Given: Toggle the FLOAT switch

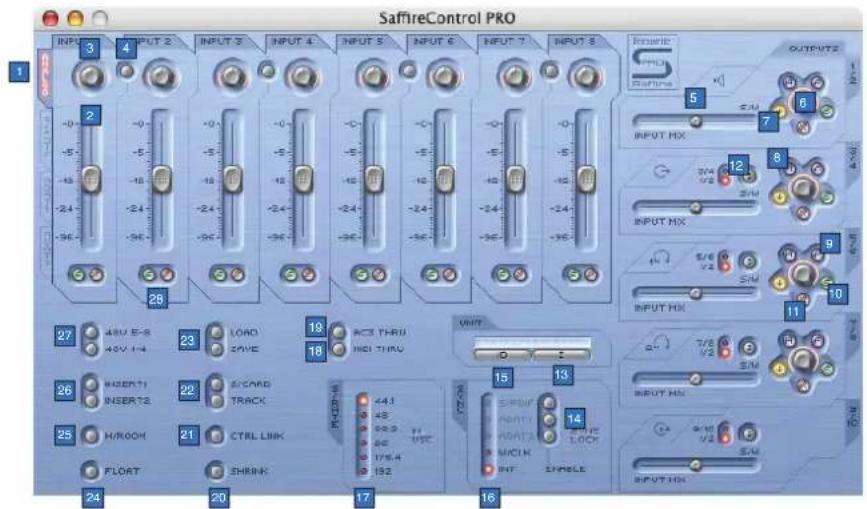Looking at the screenshot, I should coord(91,471).
